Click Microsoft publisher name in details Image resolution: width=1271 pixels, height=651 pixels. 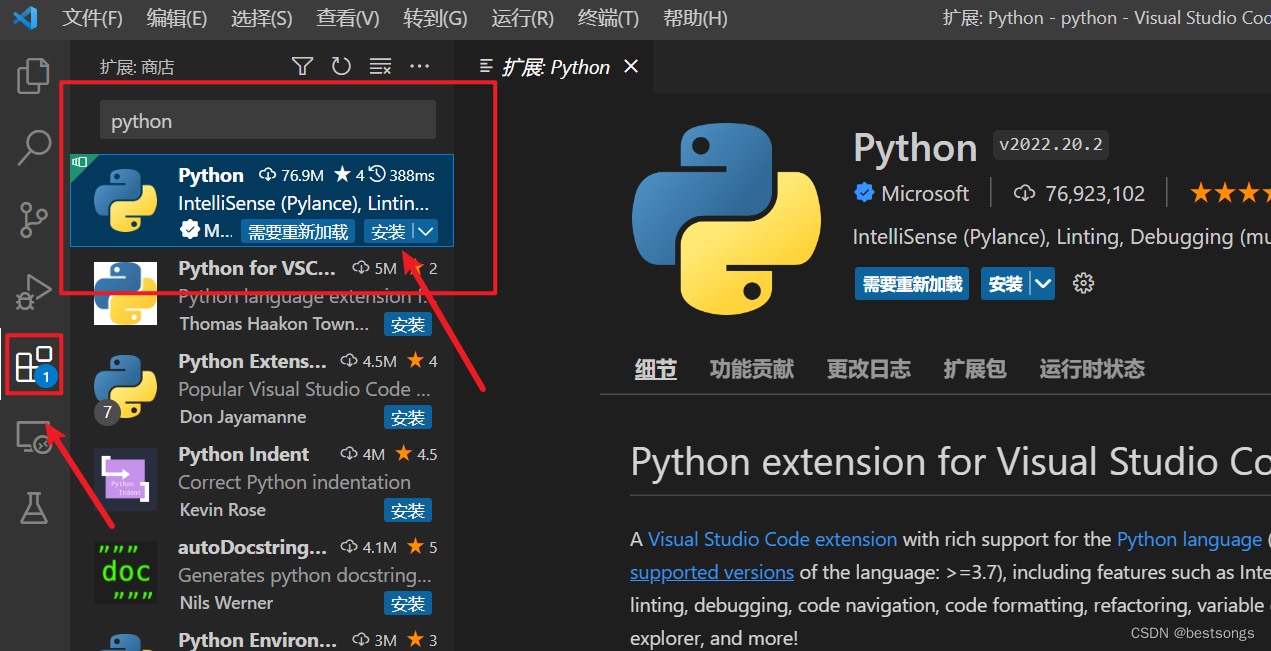click(925, 193)
